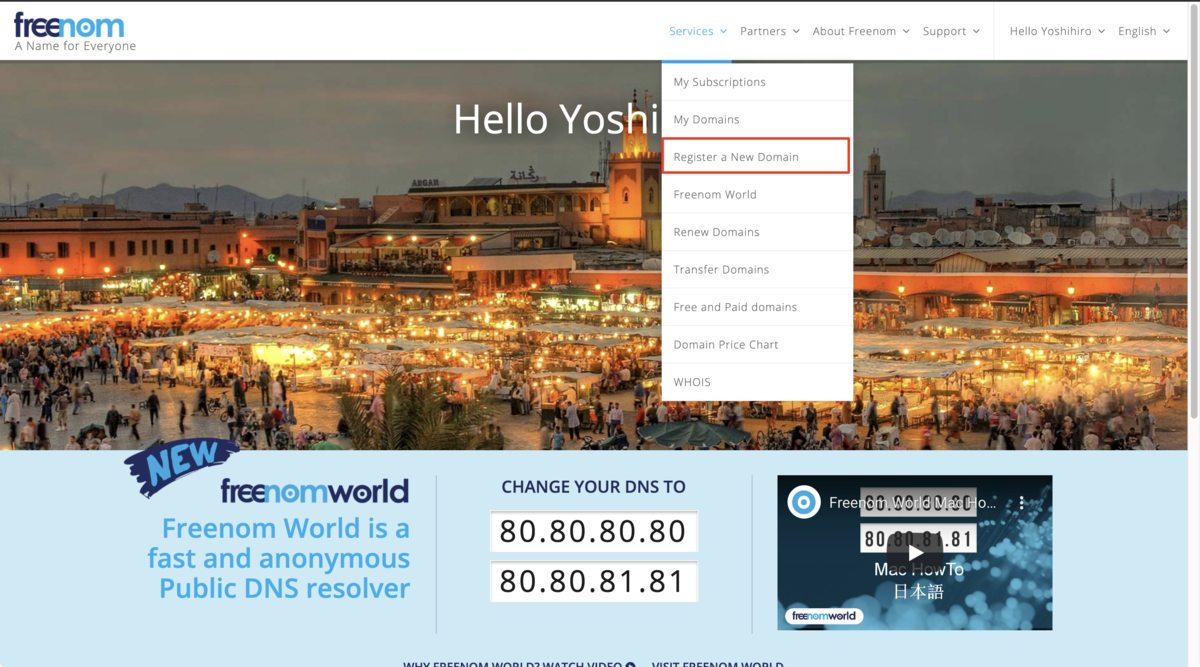This screenshot has width=1200, height=667.
Task: Click the Freenom World DNS resolver text
Action: point(280,558)
